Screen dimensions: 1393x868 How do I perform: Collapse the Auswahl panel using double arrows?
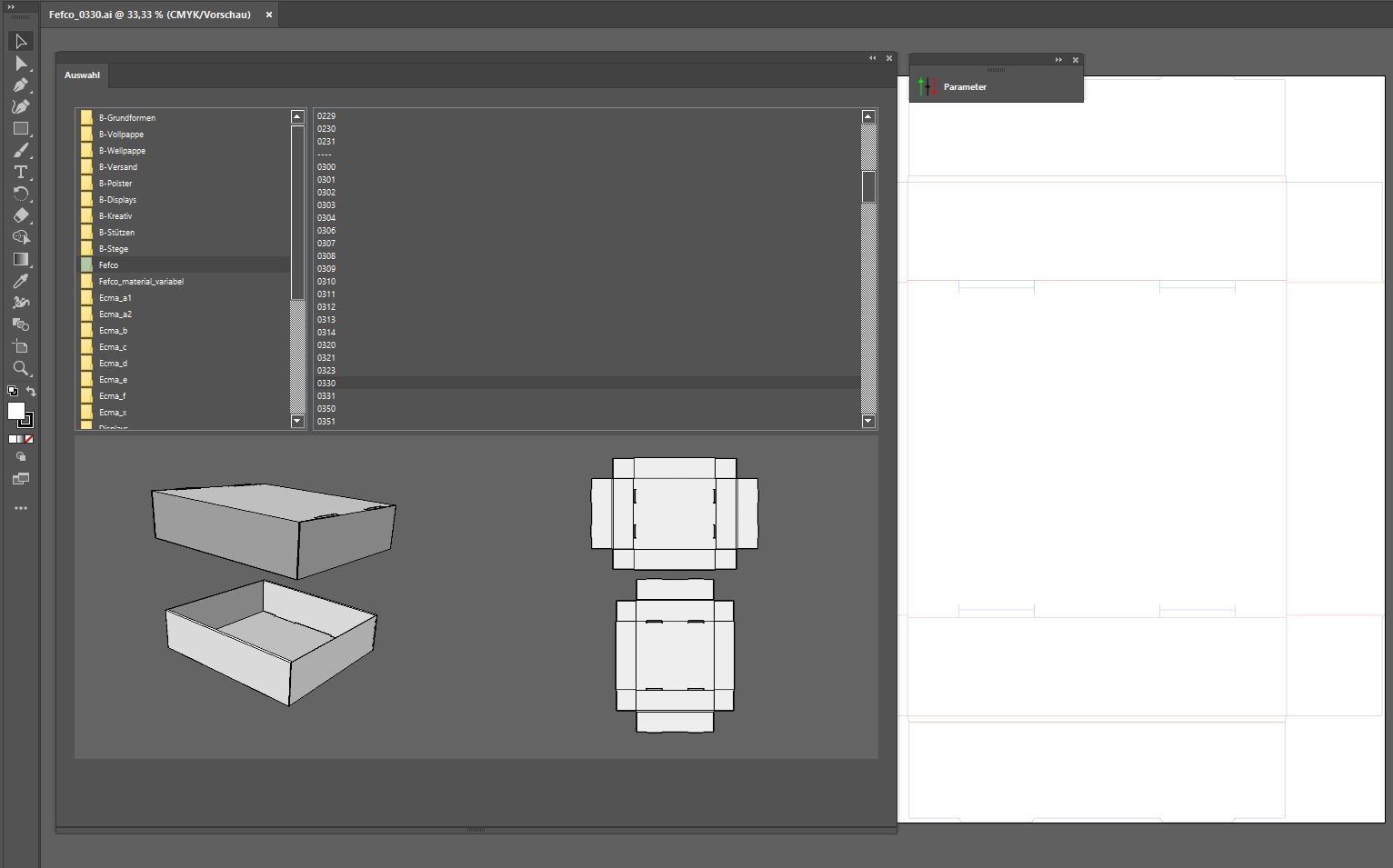click(x=872, y=58)
